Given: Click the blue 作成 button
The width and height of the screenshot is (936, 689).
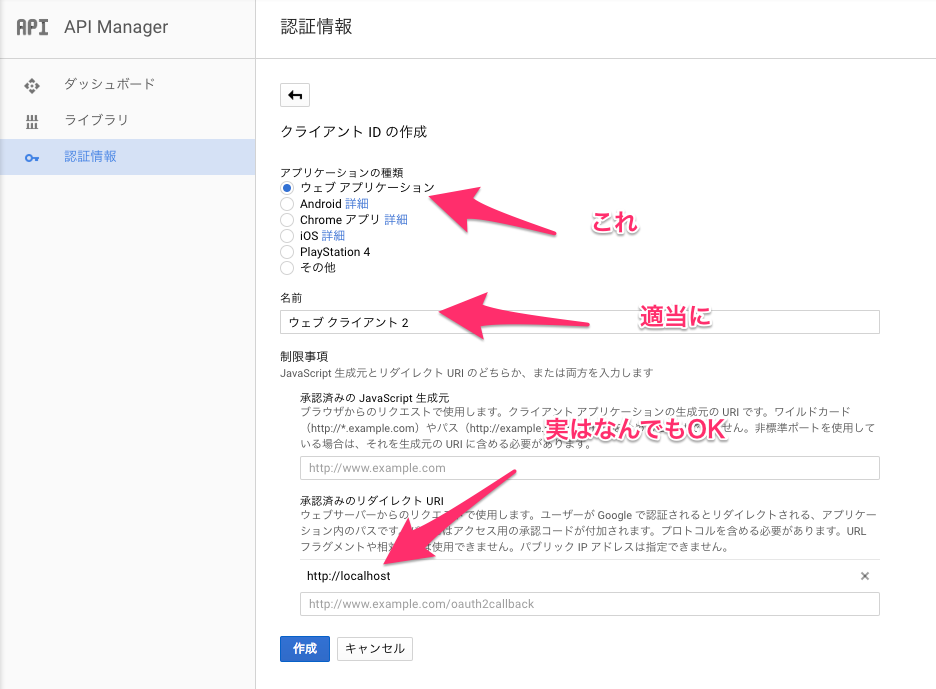Looking at the screenshot, I should point(305,649).
